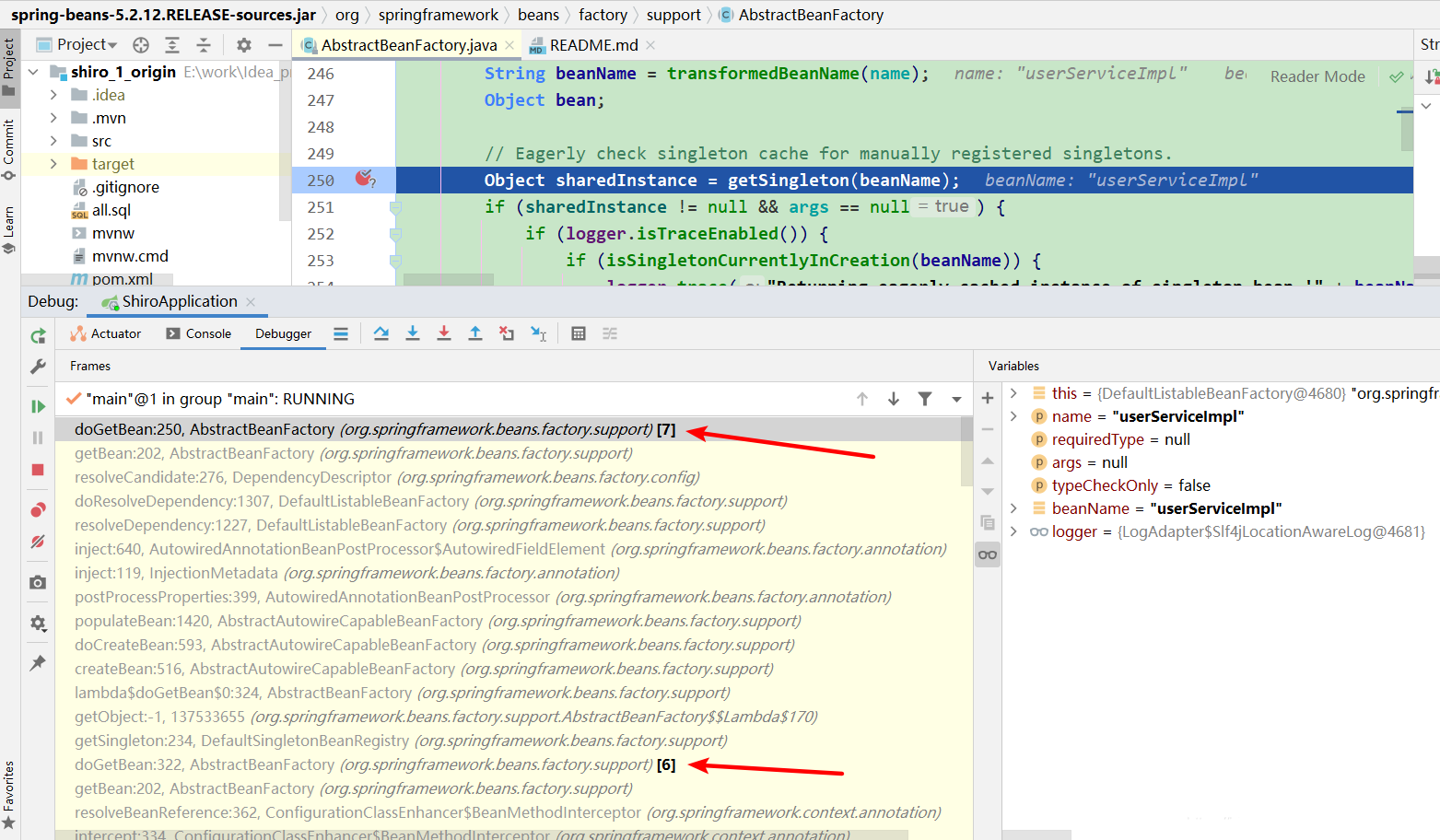Click the 'support' breadcrumb item
Image resolution: width=1440 pixels, height=840 pixels.
click(673, 15)
